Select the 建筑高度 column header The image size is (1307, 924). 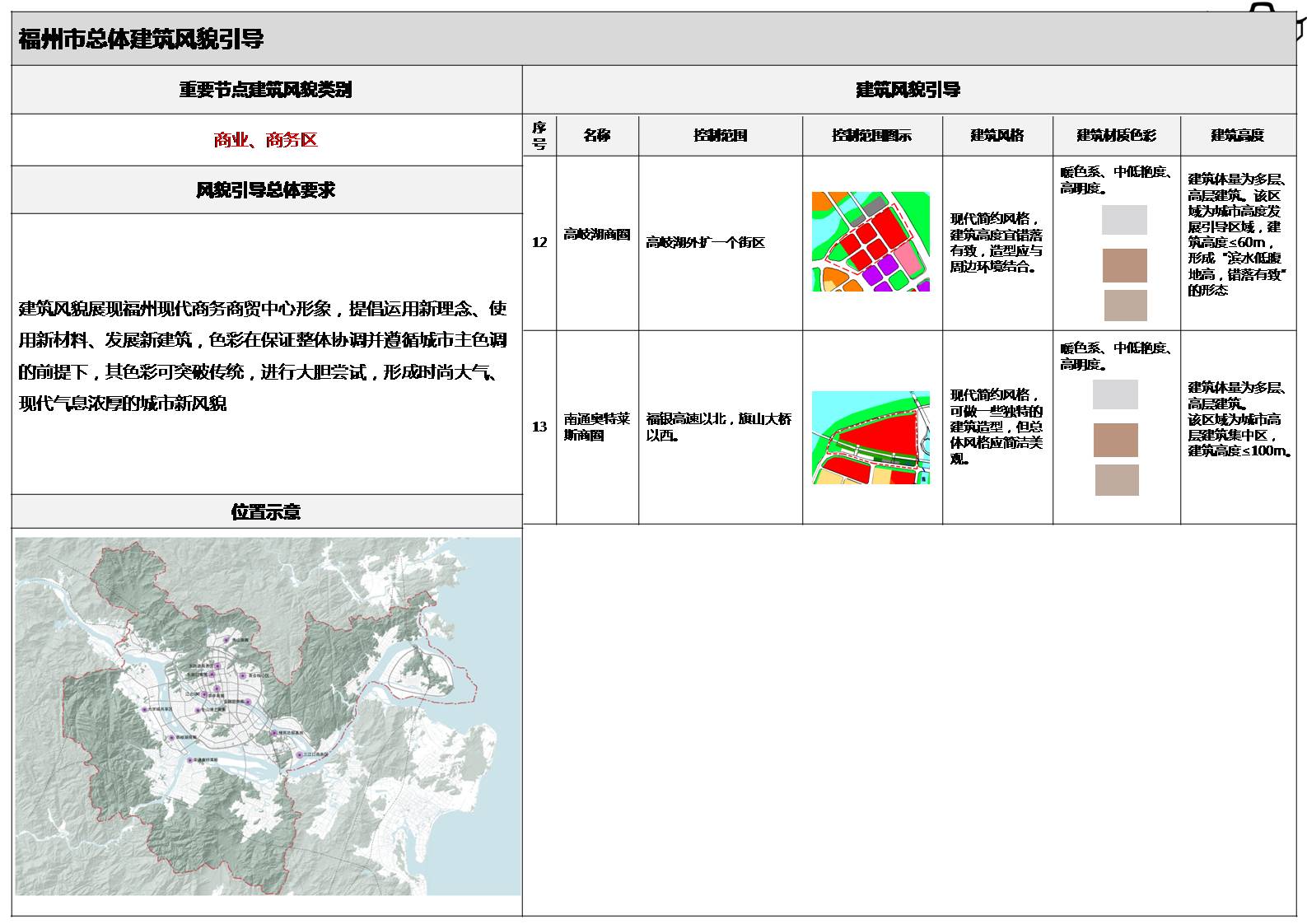[1237, 135]
